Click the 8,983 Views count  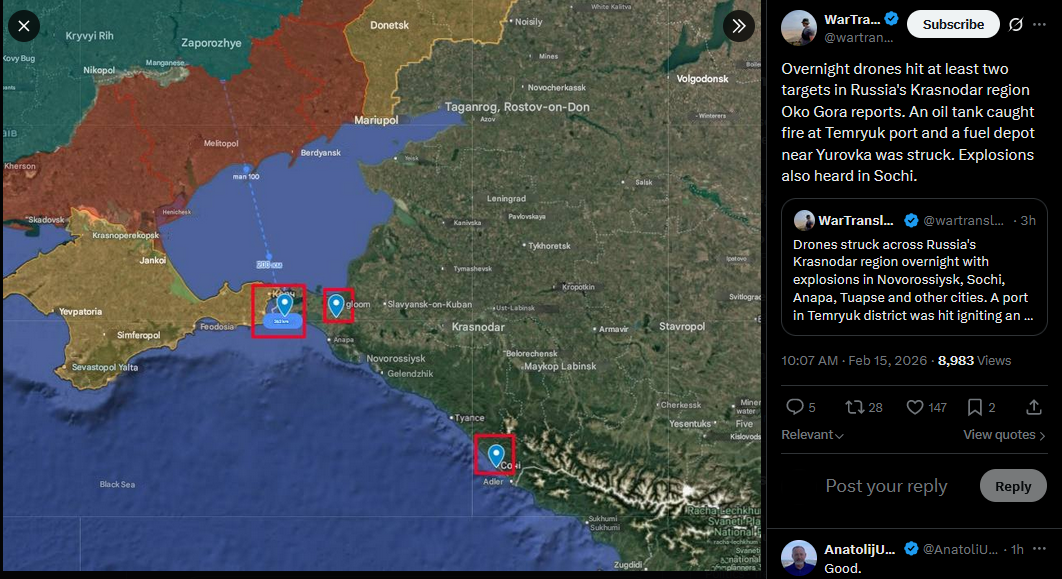(x=974, y=360)
